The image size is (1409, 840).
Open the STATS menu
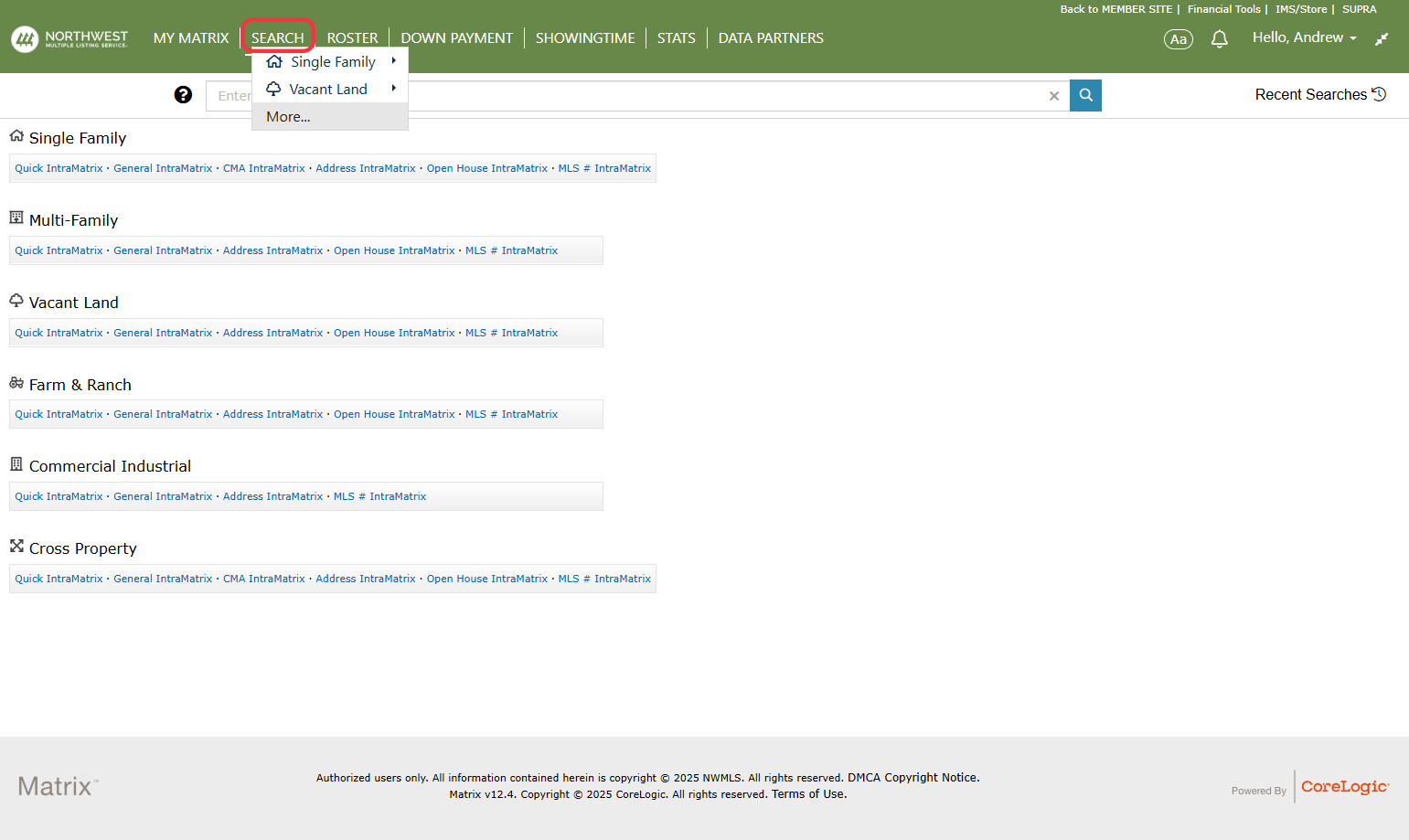point(677,38)
